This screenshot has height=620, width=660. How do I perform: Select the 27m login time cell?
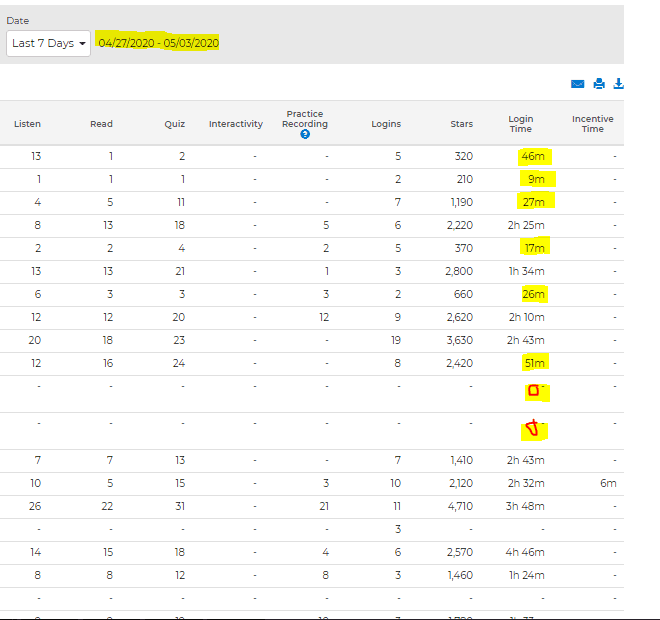point(534,202)
